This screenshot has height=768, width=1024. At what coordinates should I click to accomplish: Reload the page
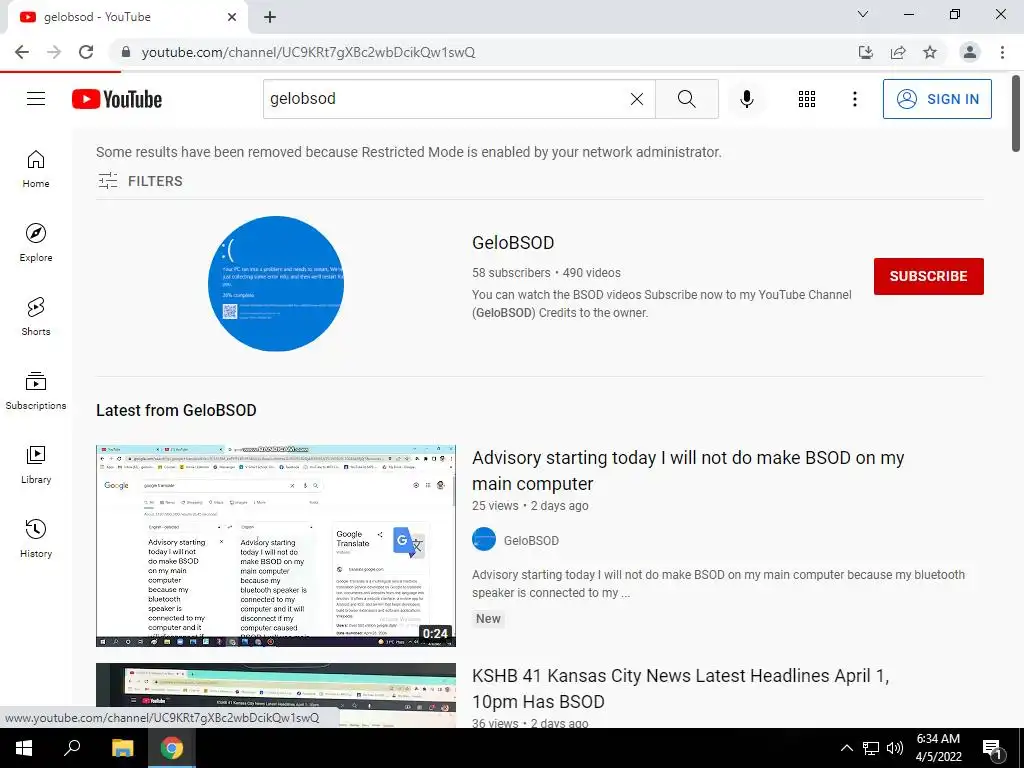coord(86,52)
